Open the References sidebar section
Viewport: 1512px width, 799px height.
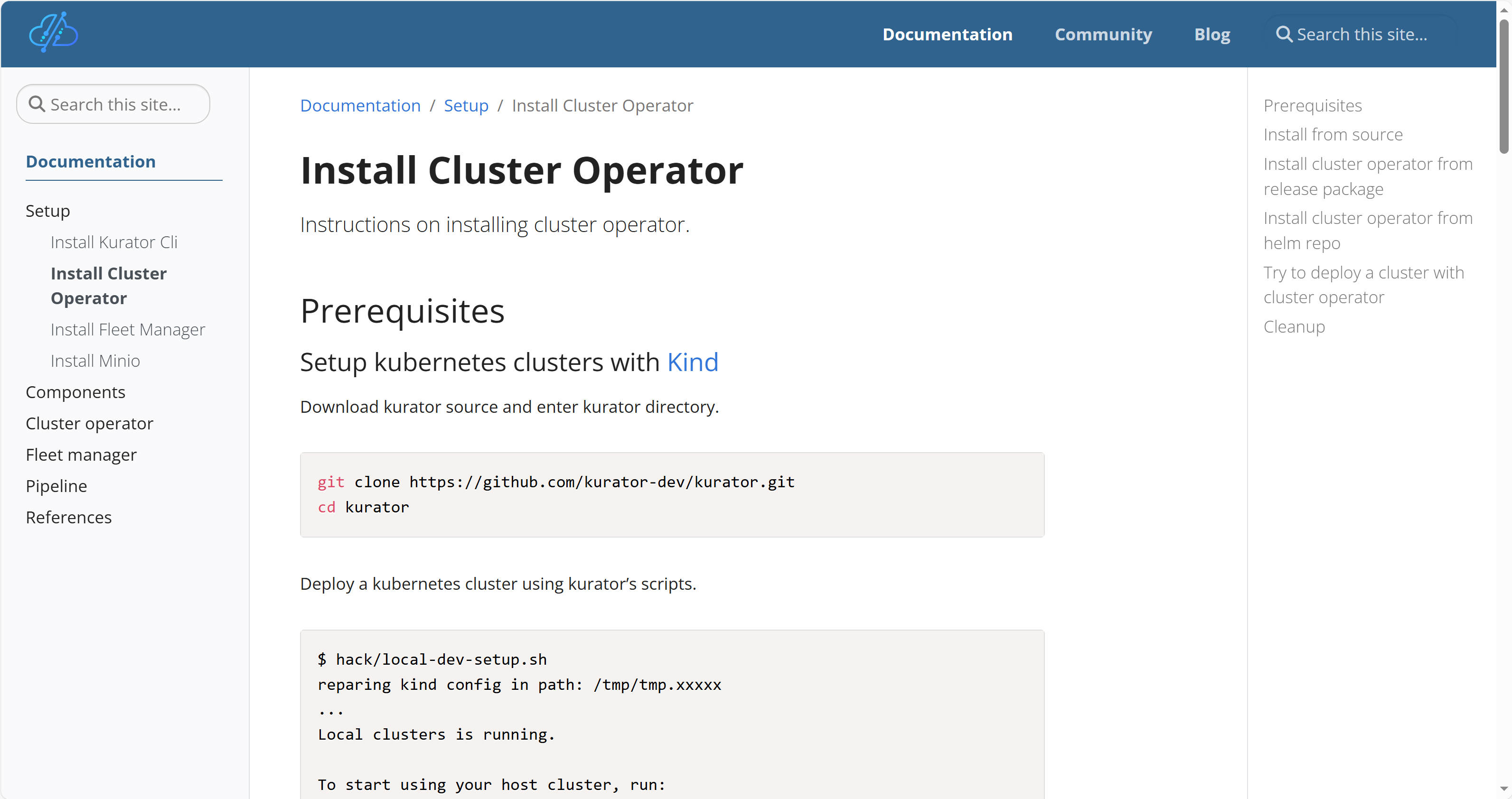(x=69, y=518)
